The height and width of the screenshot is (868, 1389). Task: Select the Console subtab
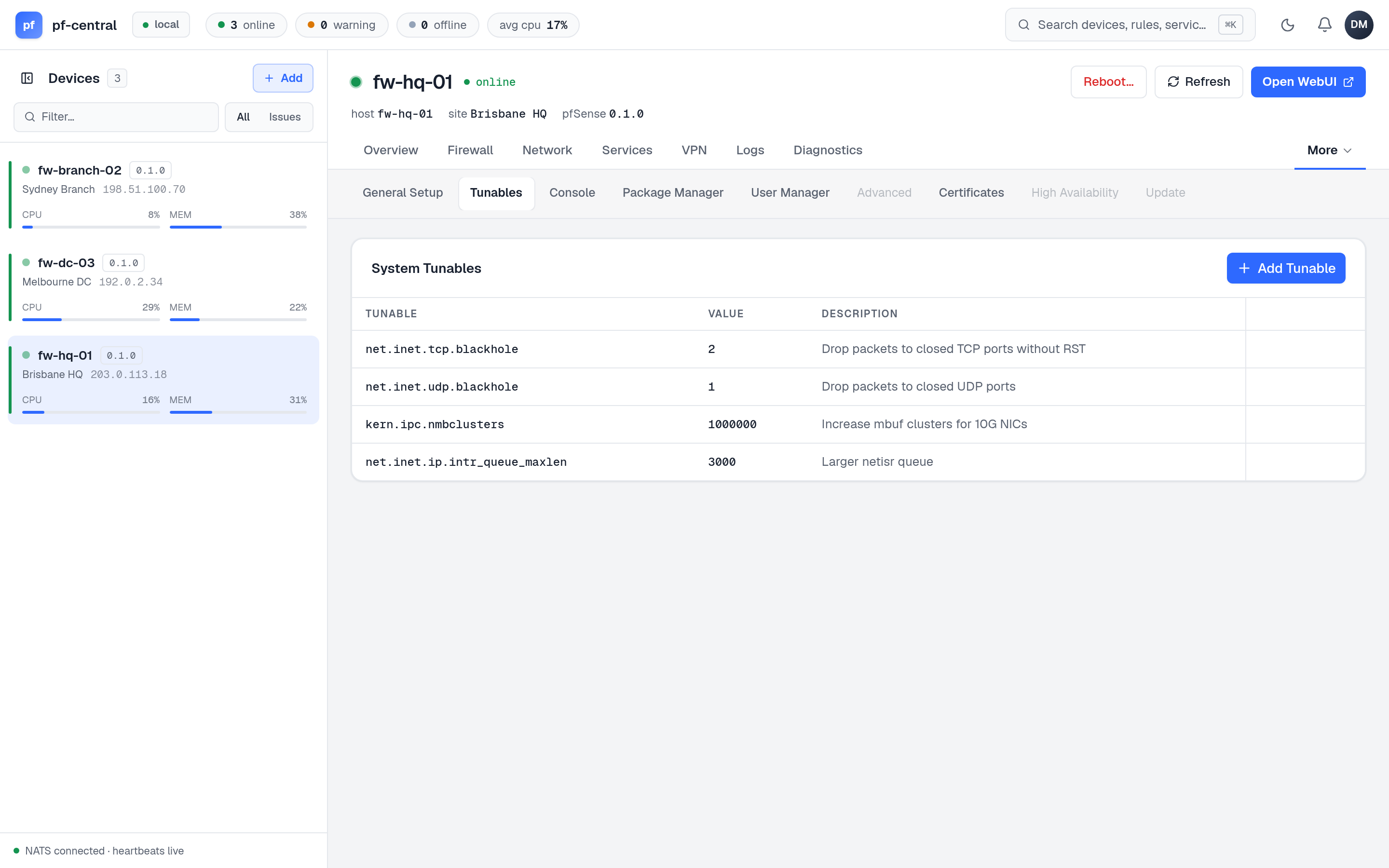coord(572,193)
